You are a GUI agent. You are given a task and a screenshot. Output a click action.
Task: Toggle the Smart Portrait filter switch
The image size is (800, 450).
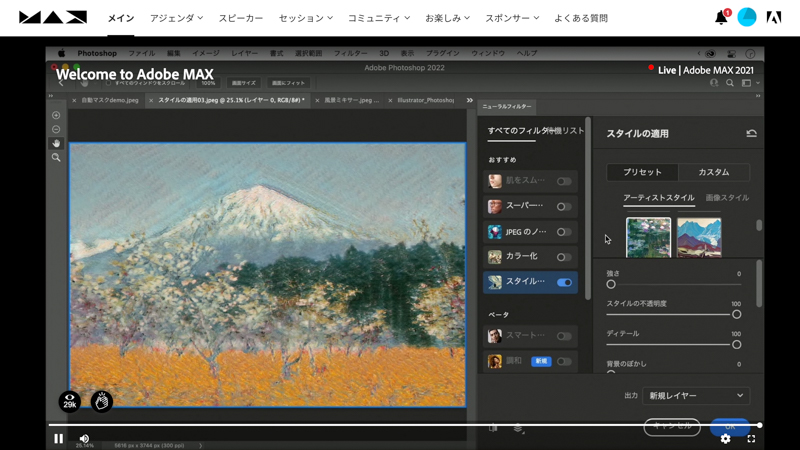[x=564, y=336]
